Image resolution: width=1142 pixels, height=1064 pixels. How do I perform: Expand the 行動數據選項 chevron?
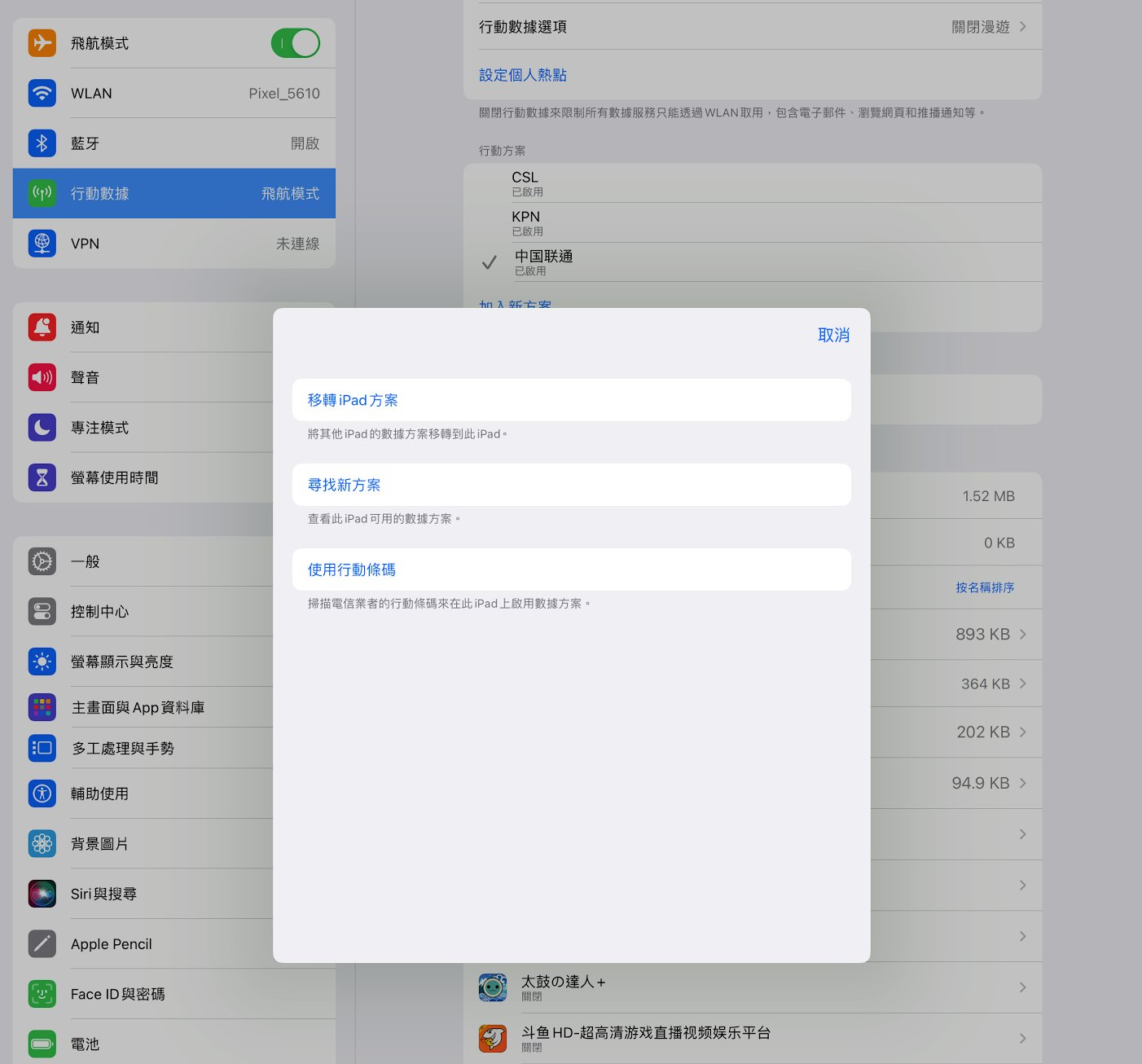pos(1022,27)
